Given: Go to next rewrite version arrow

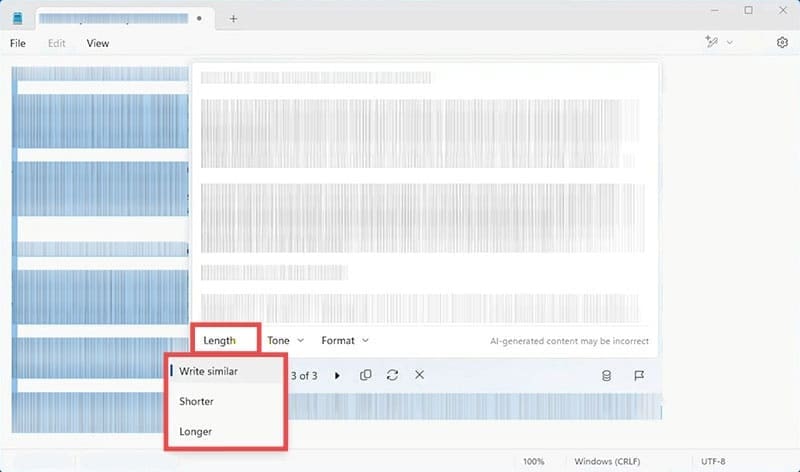Looking at the screenshot, I should (337, 376).
